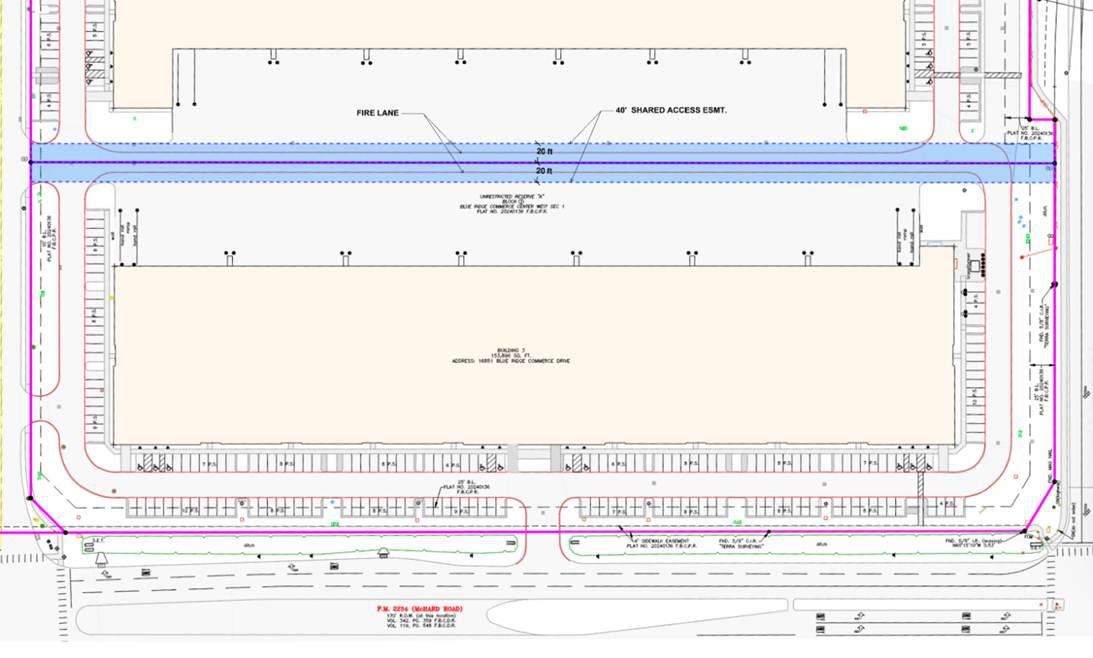Select the 40' SHARED ACCESS ESMT. label
This screenshot has height=658, width=1093.
click(671, 110)
